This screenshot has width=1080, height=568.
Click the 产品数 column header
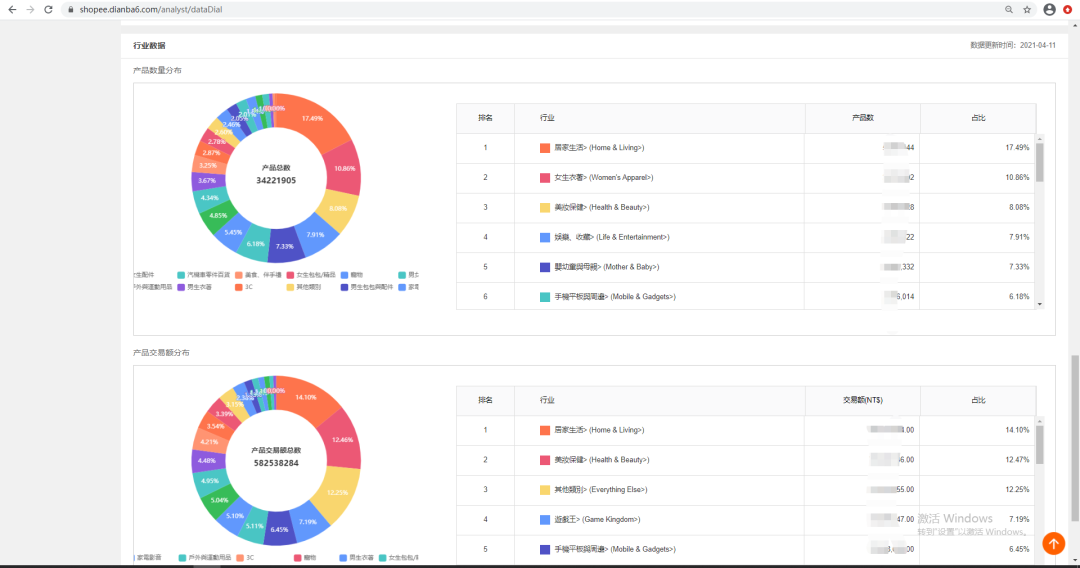click(862, 118)
